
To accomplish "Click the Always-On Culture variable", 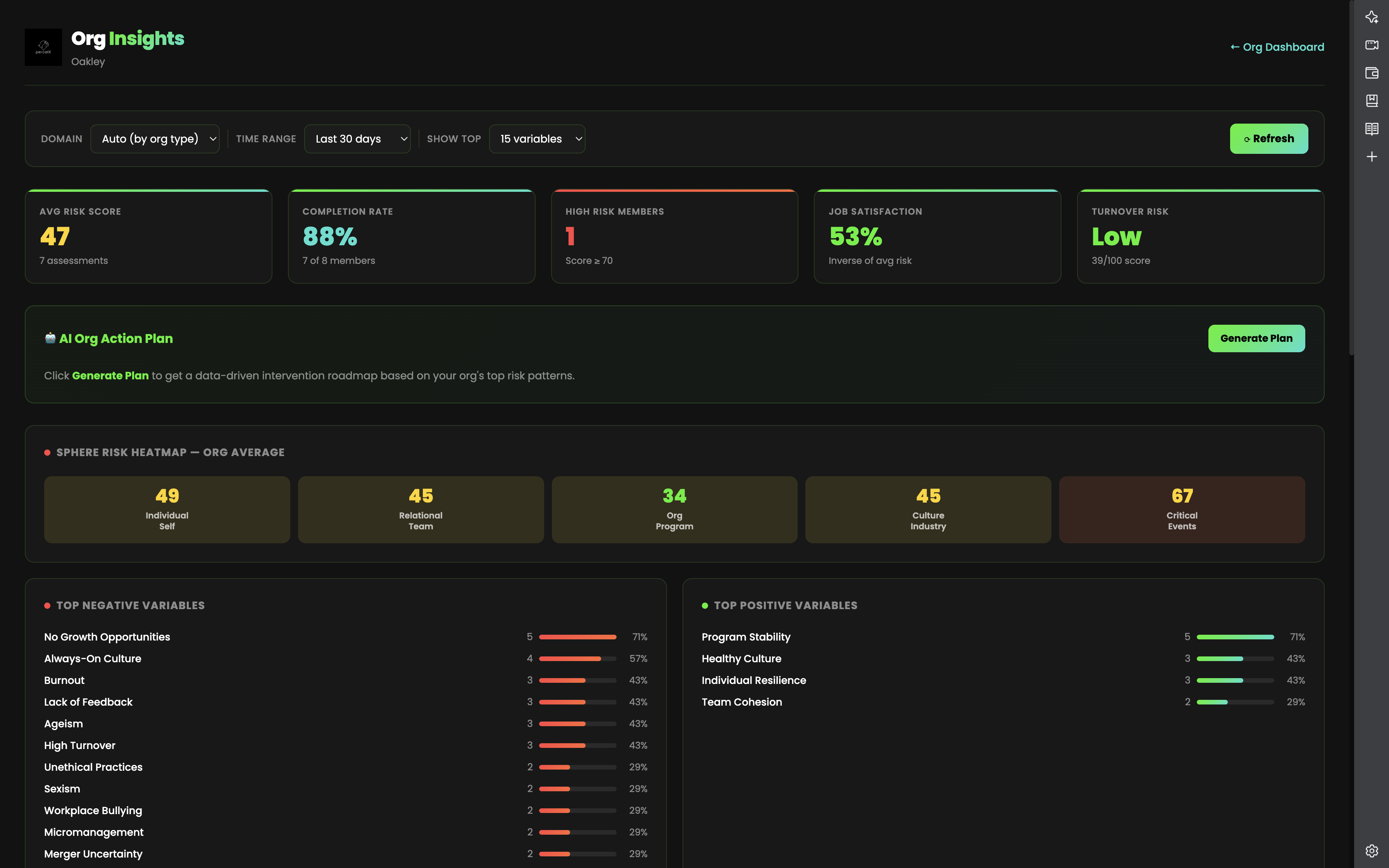I will coord(92,658).
